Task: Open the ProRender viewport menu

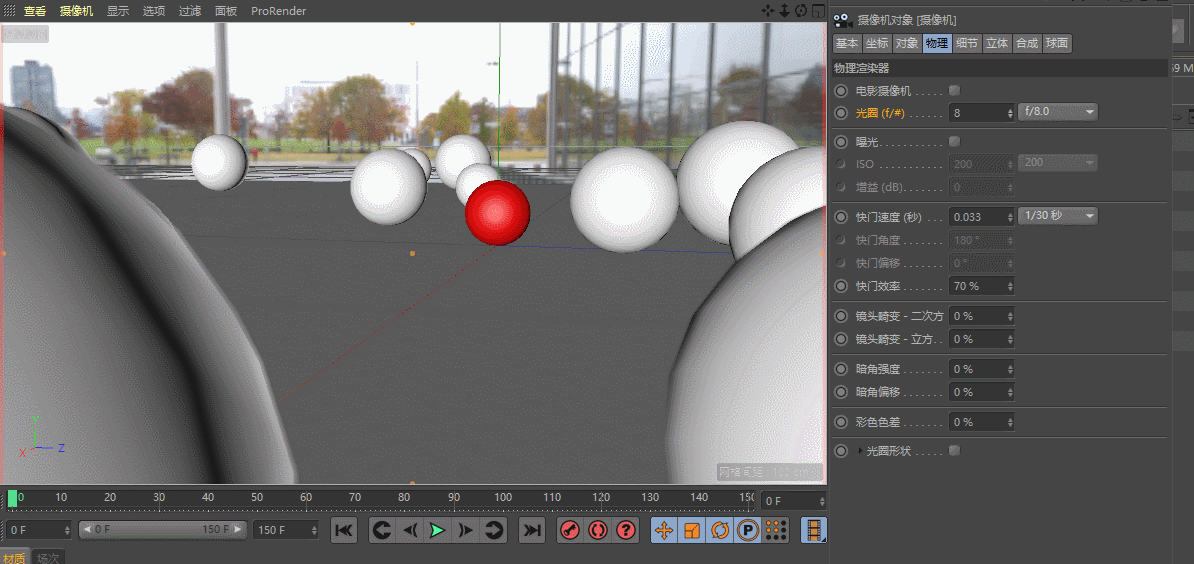Action: [x=278, y=11]
